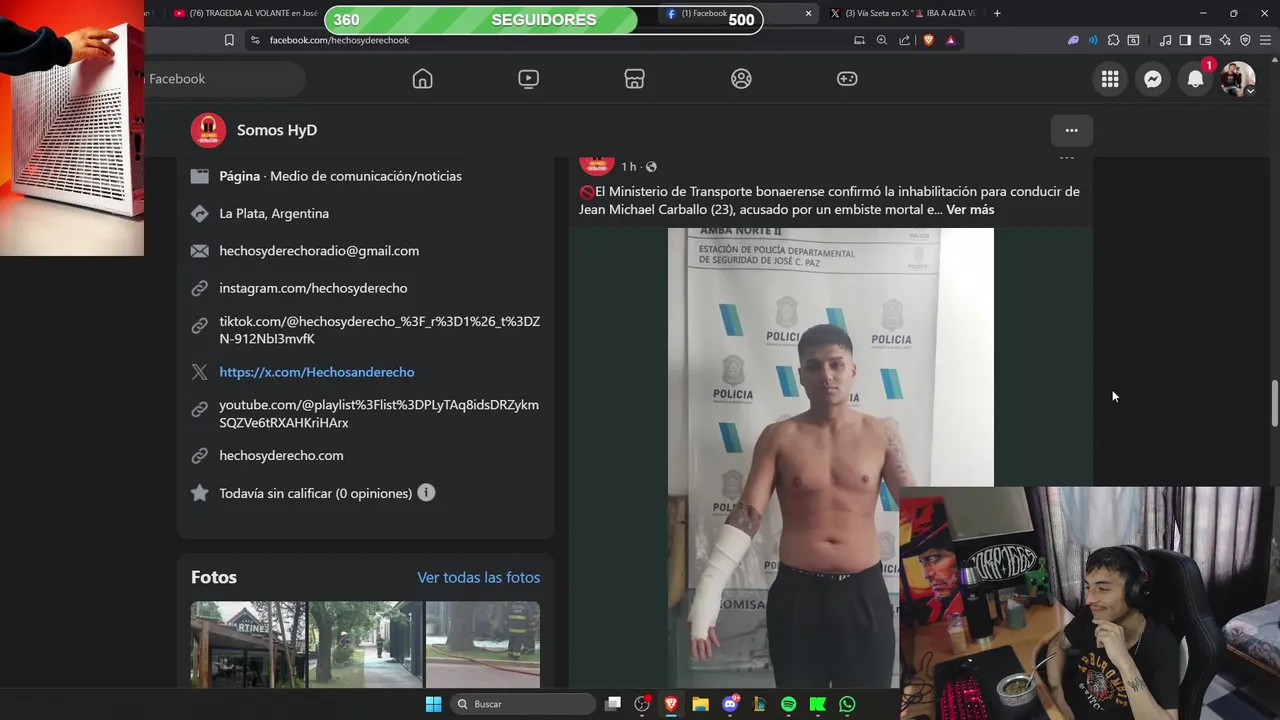Click the hechosyderechoradio@gmail.com email

click(319, 251)
